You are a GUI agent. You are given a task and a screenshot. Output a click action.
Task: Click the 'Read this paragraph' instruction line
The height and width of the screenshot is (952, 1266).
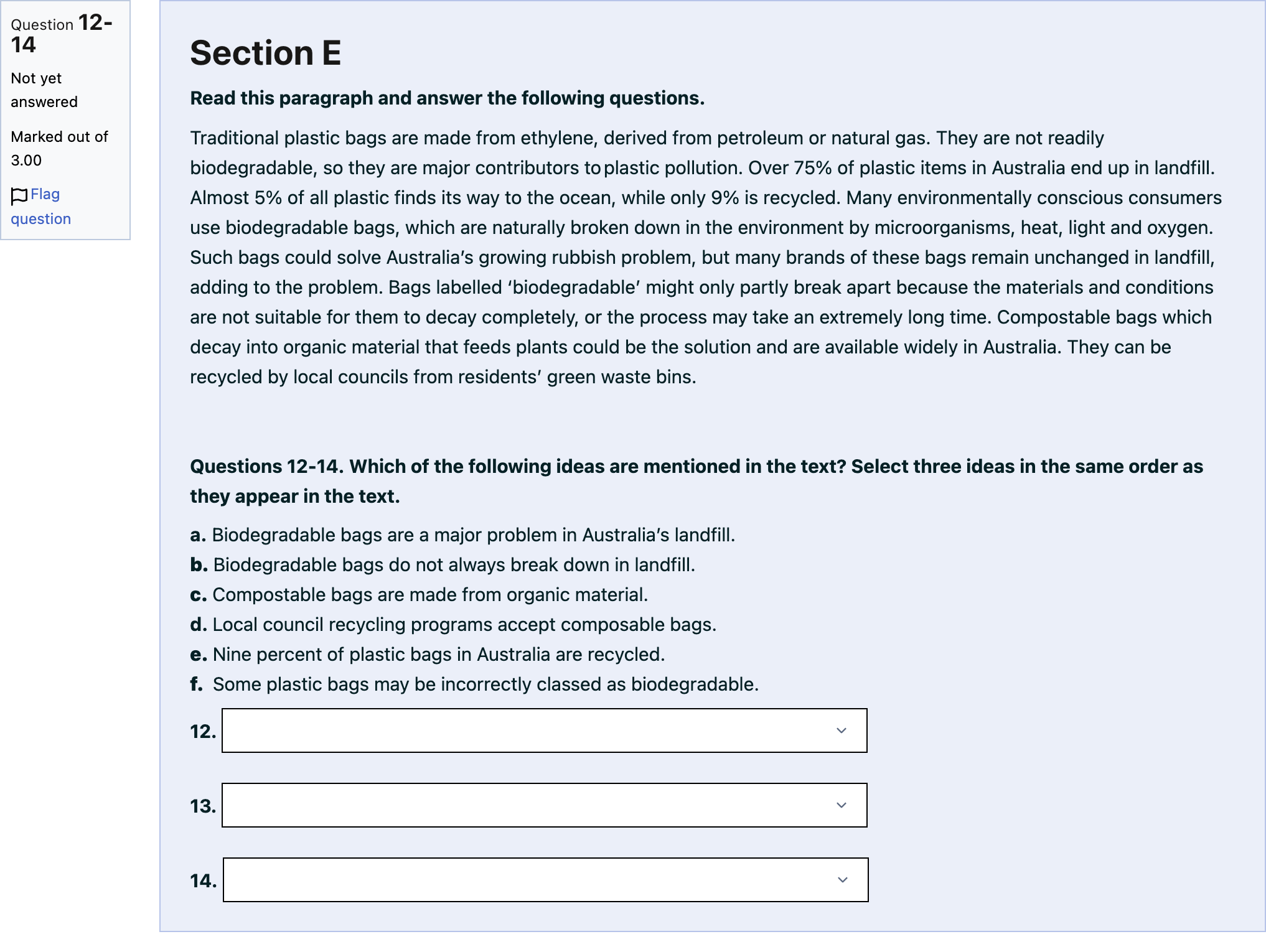[447, 98]
